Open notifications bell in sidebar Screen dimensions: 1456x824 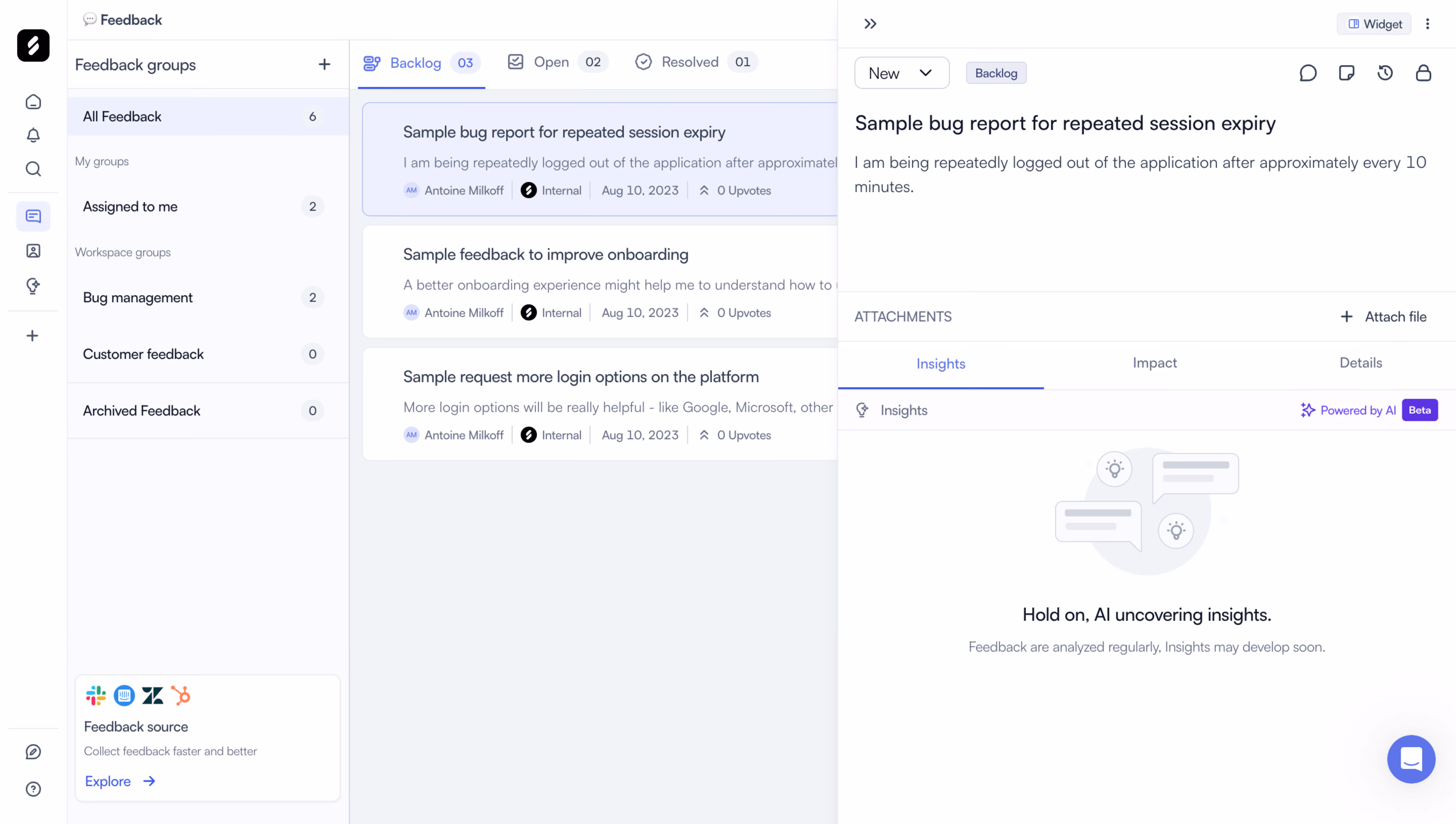click(33, 135)
